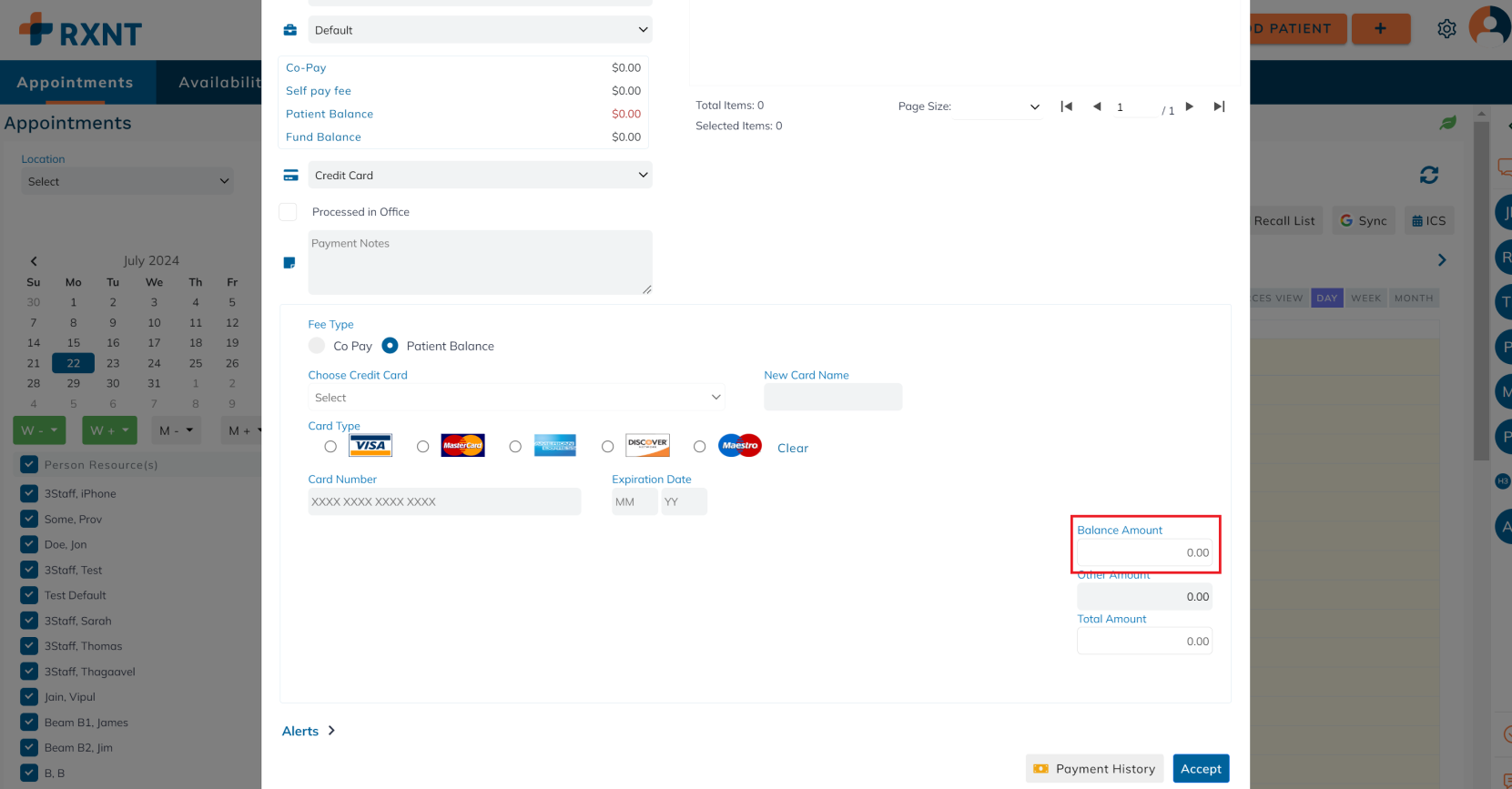This screenshot has height=789, width=1512.
Task: Click the user profile avatar
Action: point(1489,27)
